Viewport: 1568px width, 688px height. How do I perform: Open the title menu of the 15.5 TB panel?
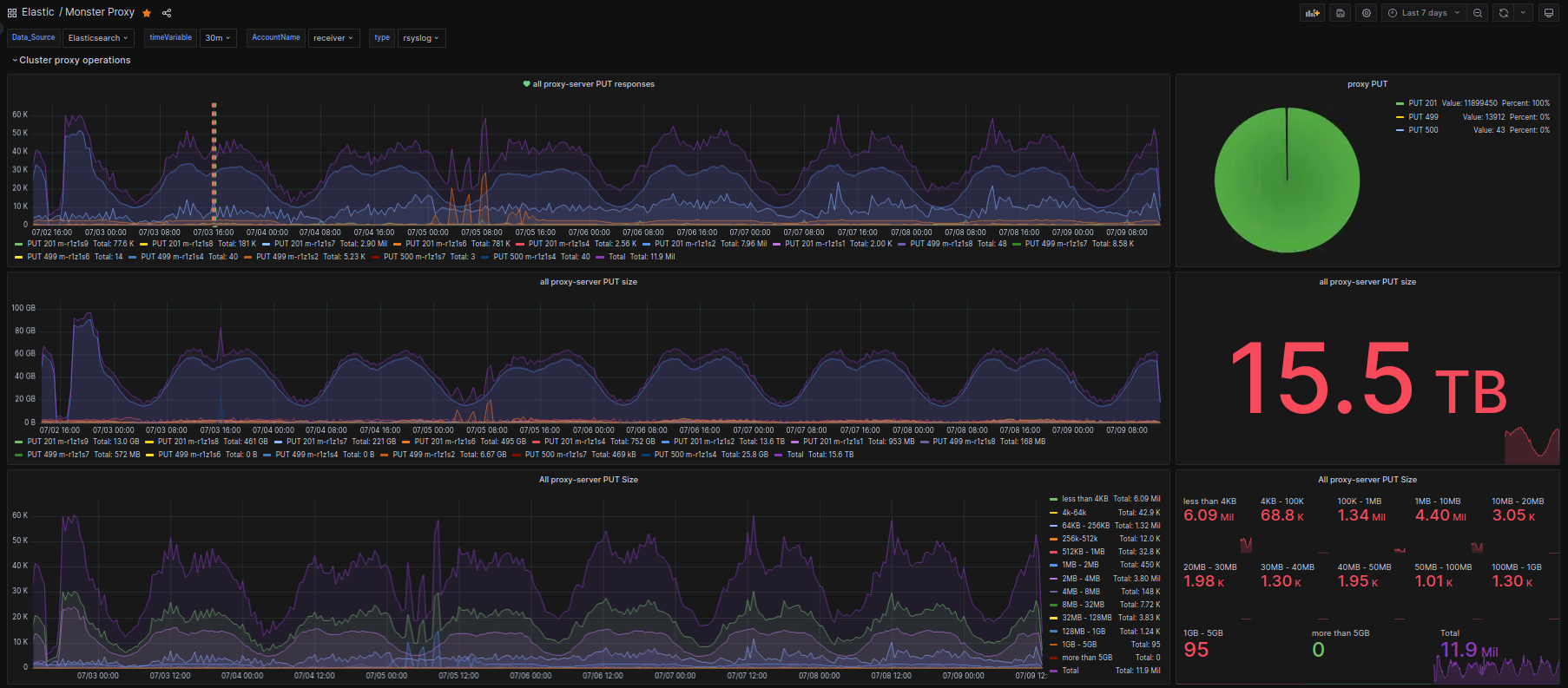tap(1367, 282)
